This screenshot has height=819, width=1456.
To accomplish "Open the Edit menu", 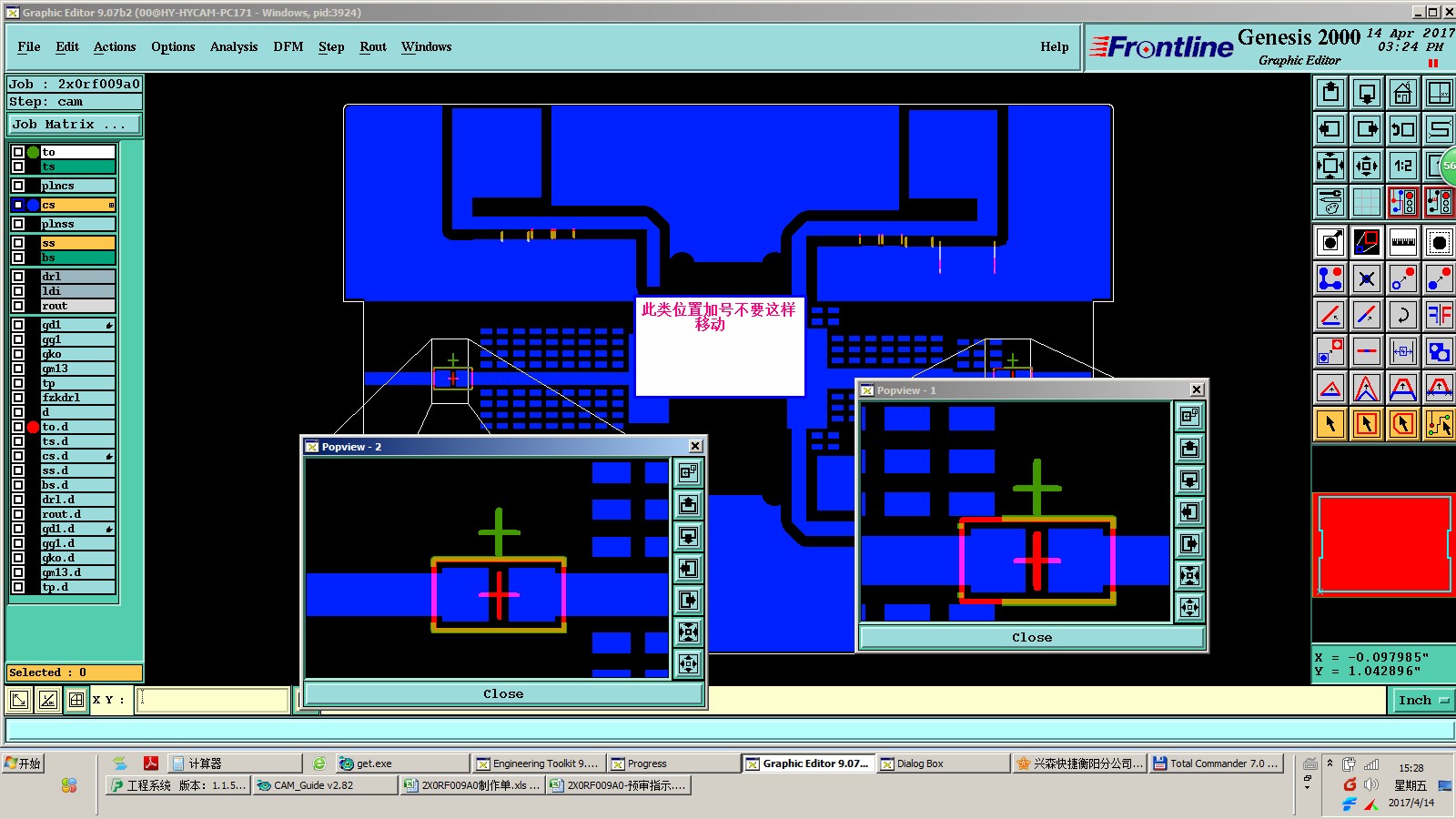I will point(67,47).
